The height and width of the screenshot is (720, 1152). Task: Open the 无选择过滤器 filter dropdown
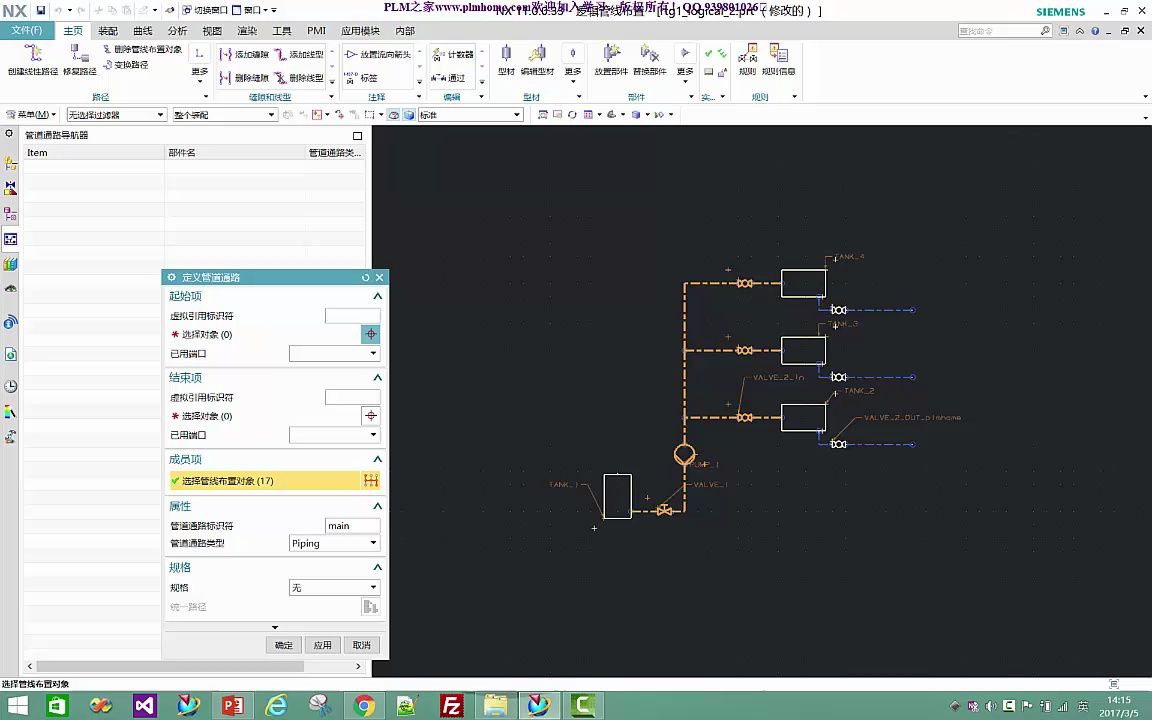click(x=115, y=115)
